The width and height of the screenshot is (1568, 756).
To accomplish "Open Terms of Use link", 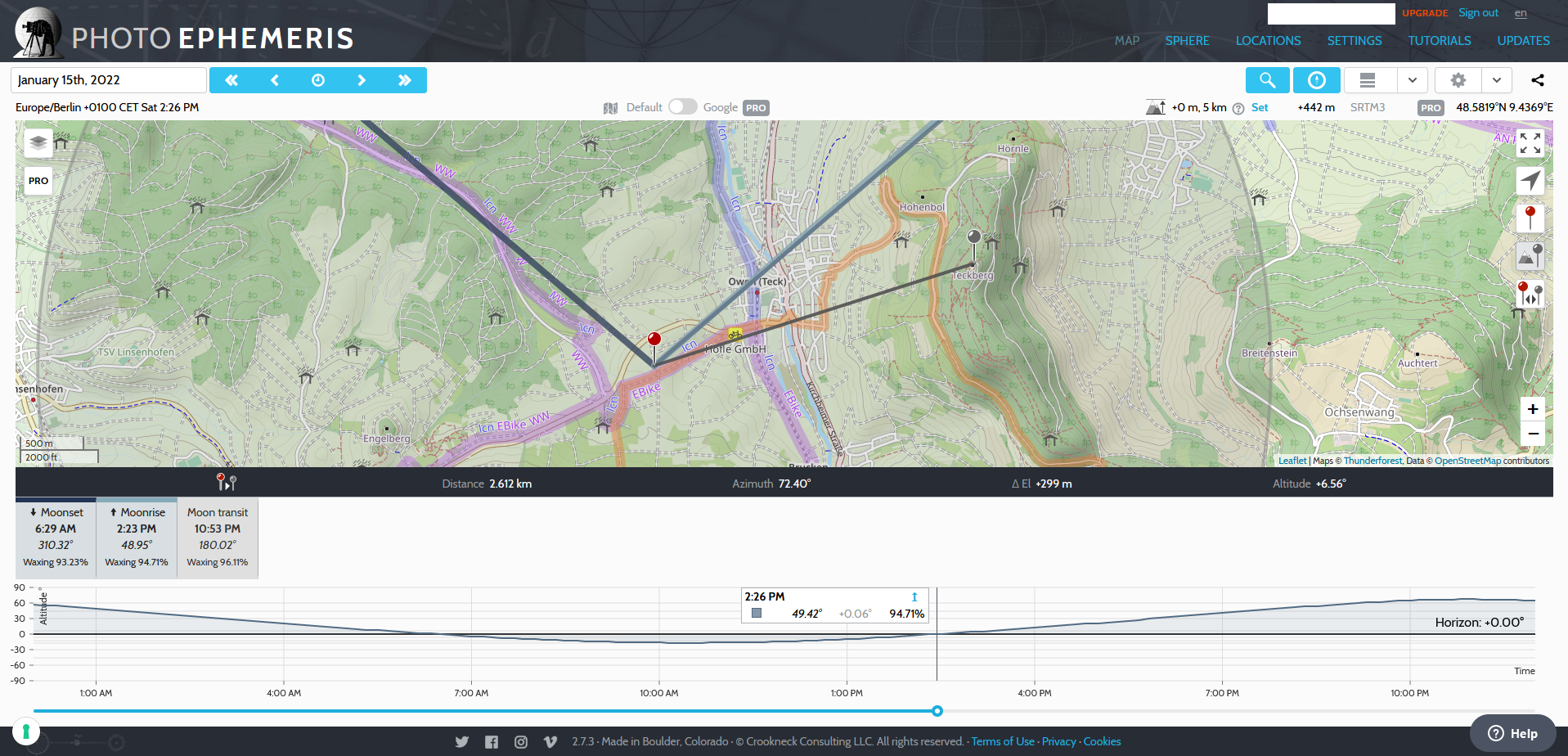I will [x=1003, y=741].
